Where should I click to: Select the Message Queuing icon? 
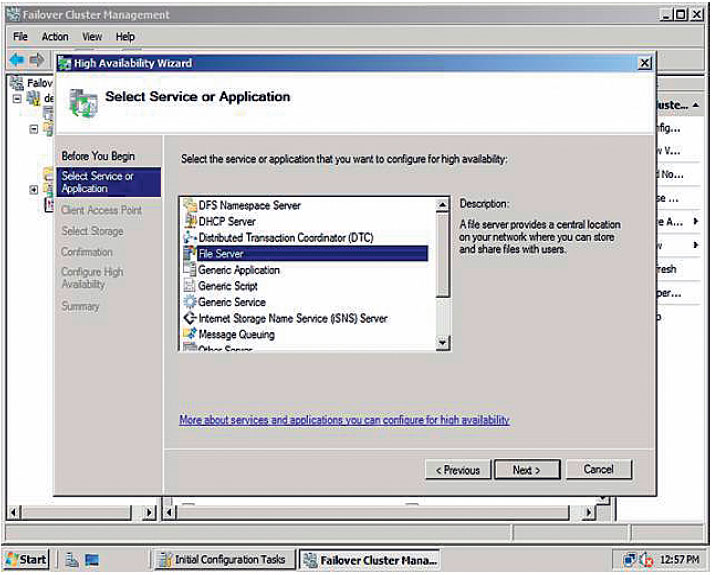189,334
